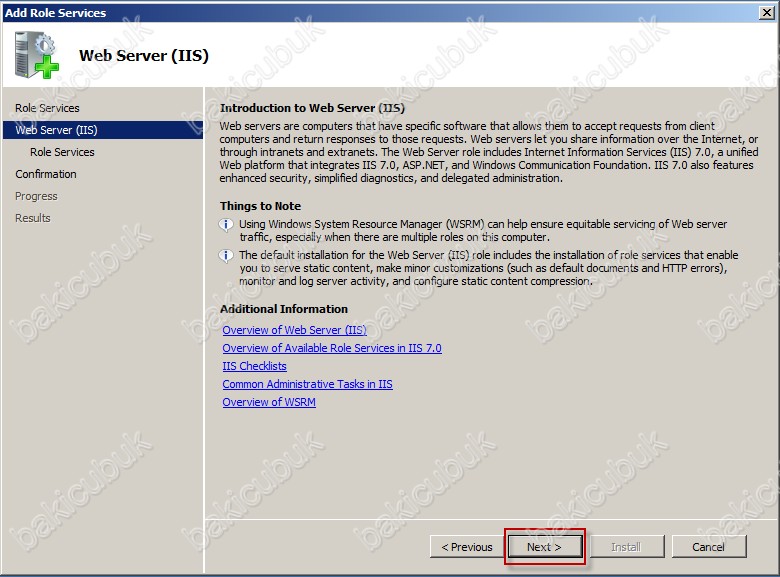Click the disabled Install button
780x577 pixels.
point(626,547)
